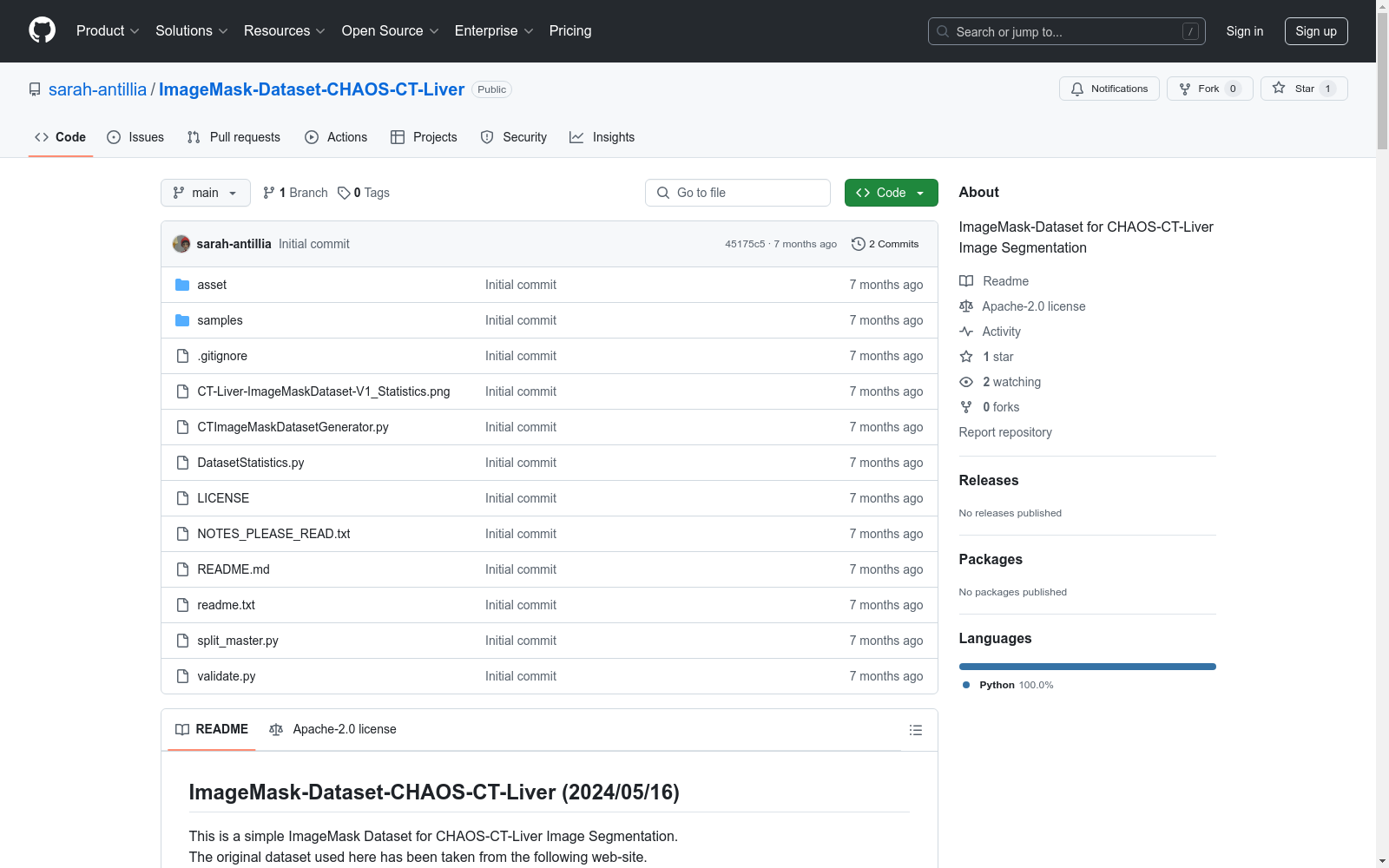Expand the Resources menu
This screenshot has height=868, width=1389.
(x=285, y=30)
